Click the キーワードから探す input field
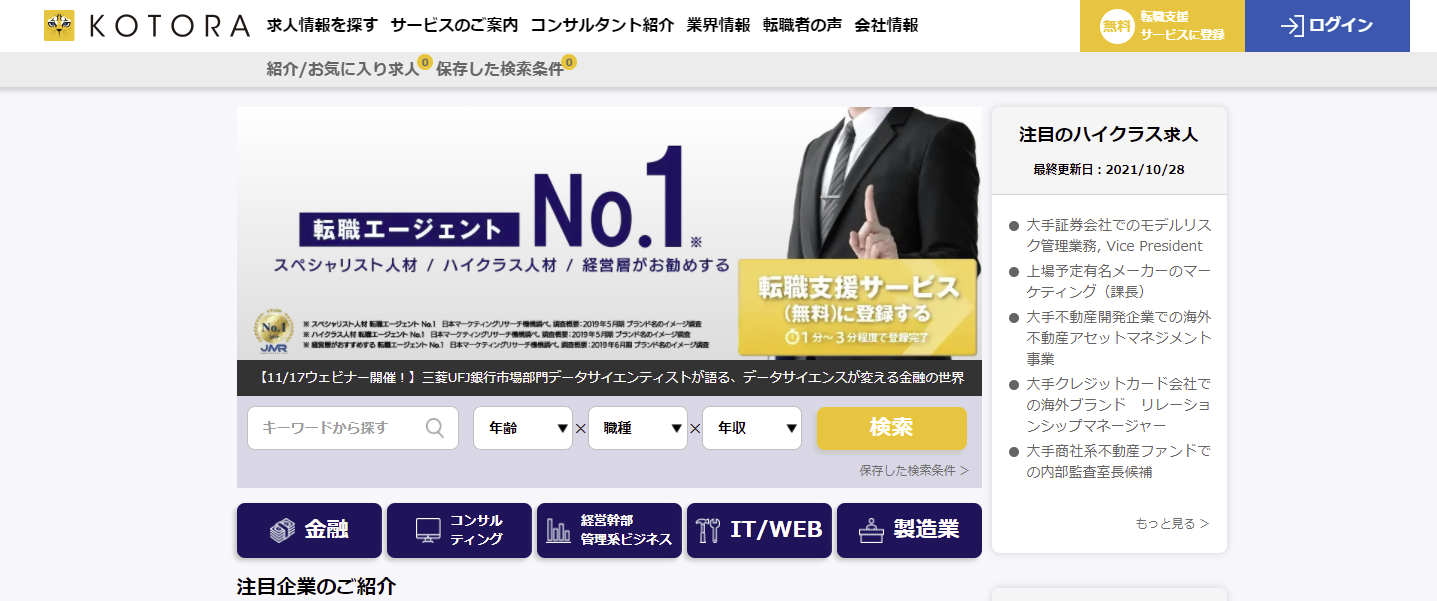The height and width of the screenshot is (601, 1437). 353,428
